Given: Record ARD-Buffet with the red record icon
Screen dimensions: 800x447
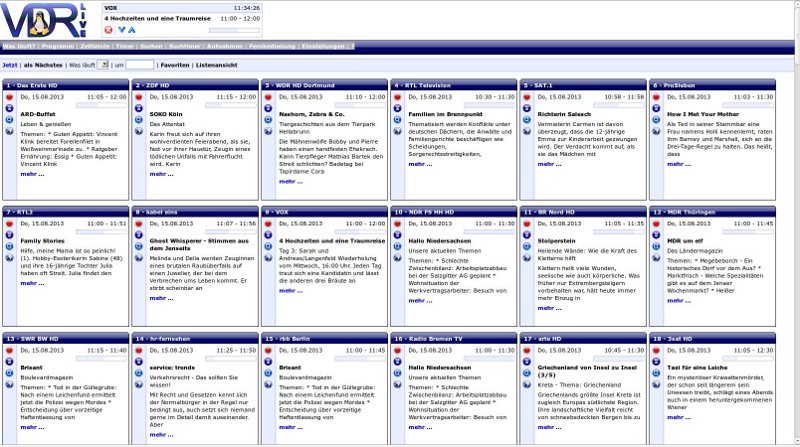Looking at the screenshot, I should pos(9,97).
